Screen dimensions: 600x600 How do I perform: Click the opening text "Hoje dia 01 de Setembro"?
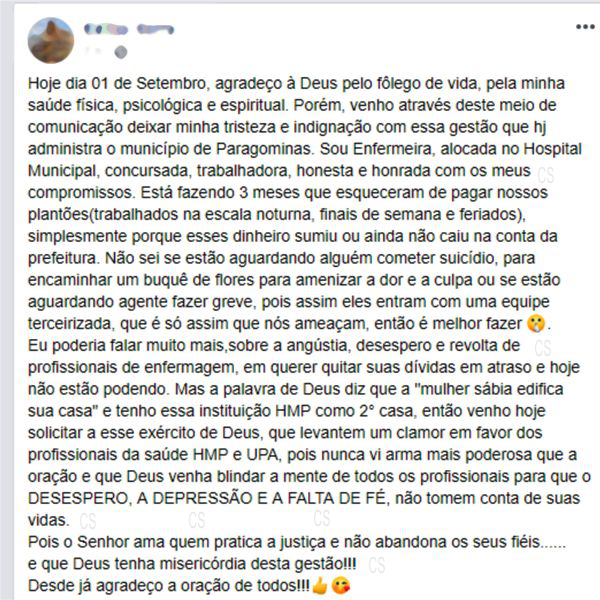pyautogui.click(x=117, y=83)
